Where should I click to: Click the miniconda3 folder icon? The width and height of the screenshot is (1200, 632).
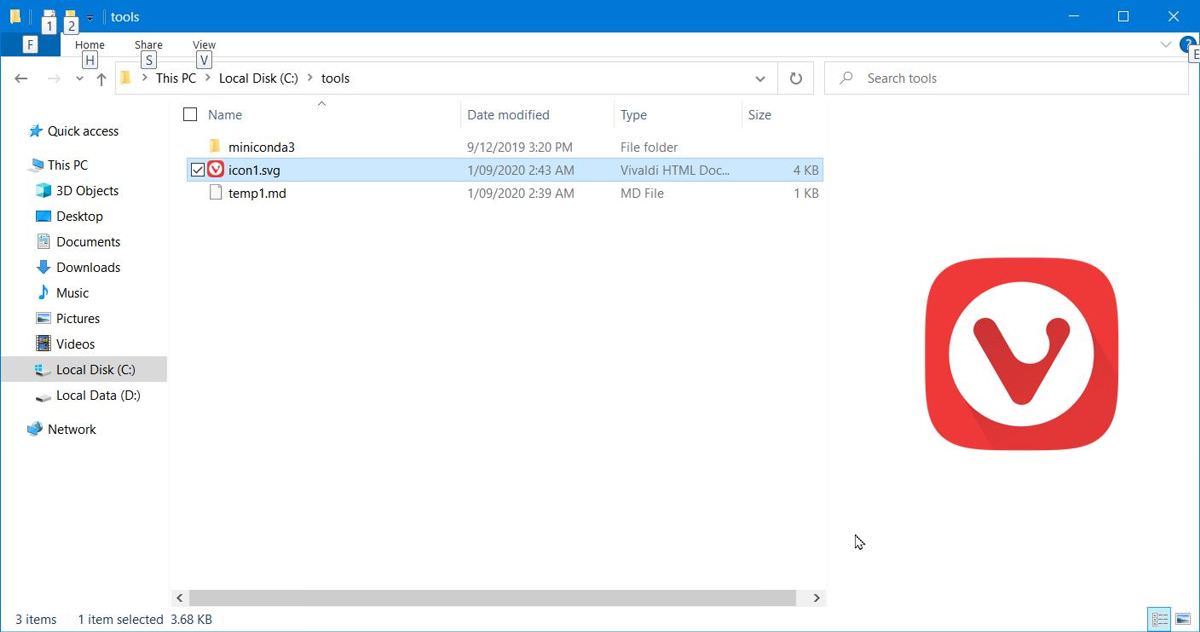[x=214, y=147]
